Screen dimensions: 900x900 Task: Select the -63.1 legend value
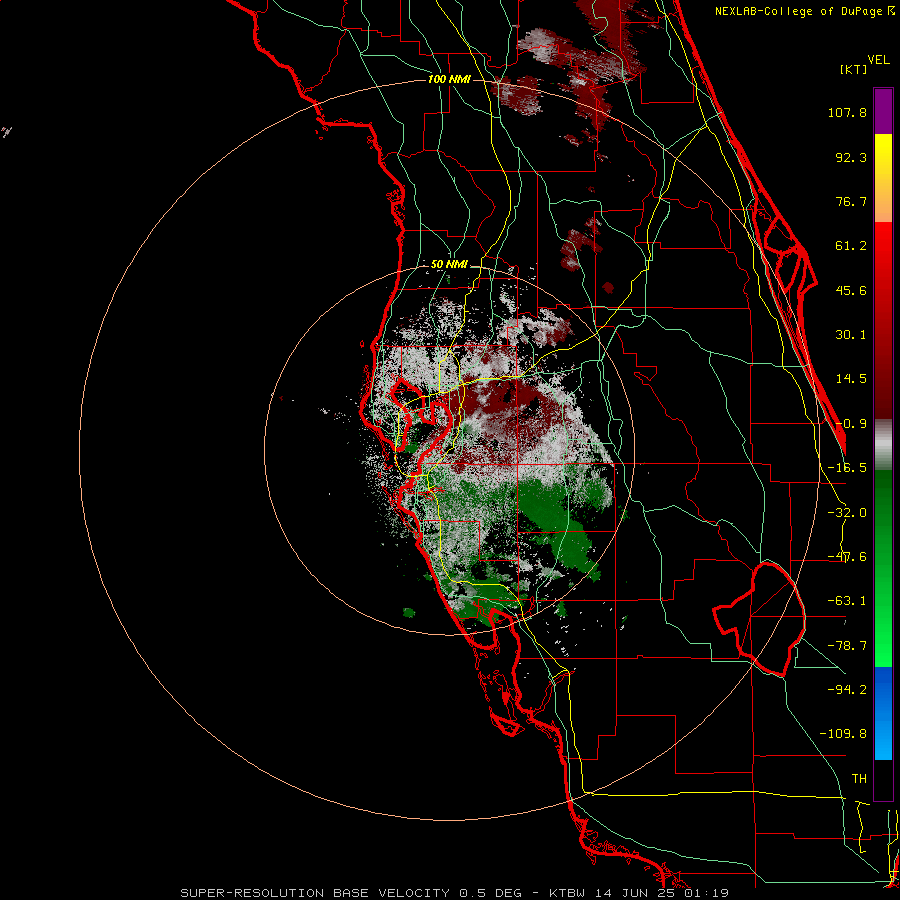847,601
